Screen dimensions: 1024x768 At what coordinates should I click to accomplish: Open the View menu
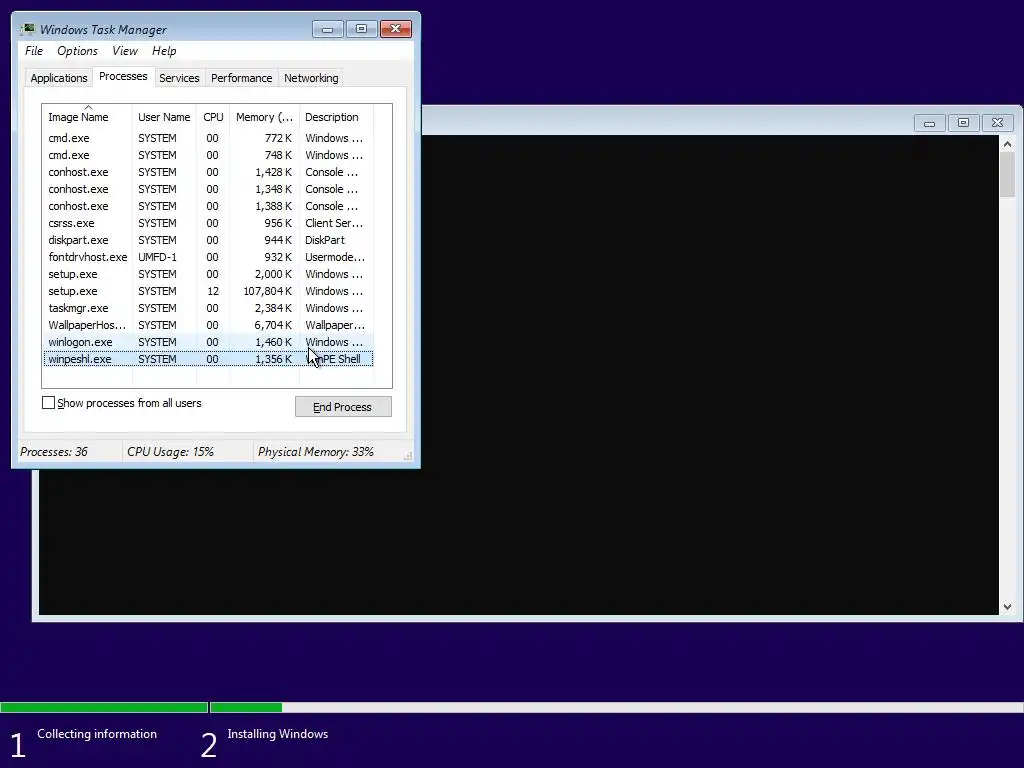125,51
